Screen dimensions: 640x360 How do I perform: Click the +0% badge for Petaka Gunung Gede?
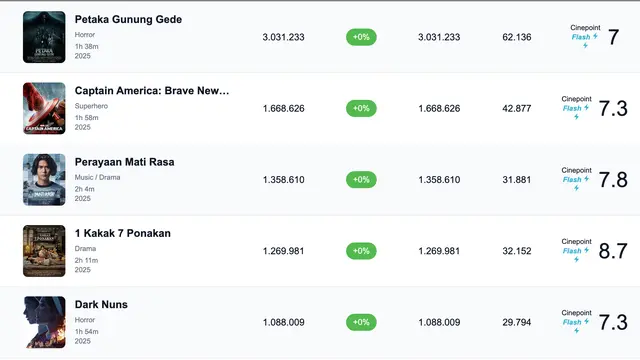tap(361, 37)
